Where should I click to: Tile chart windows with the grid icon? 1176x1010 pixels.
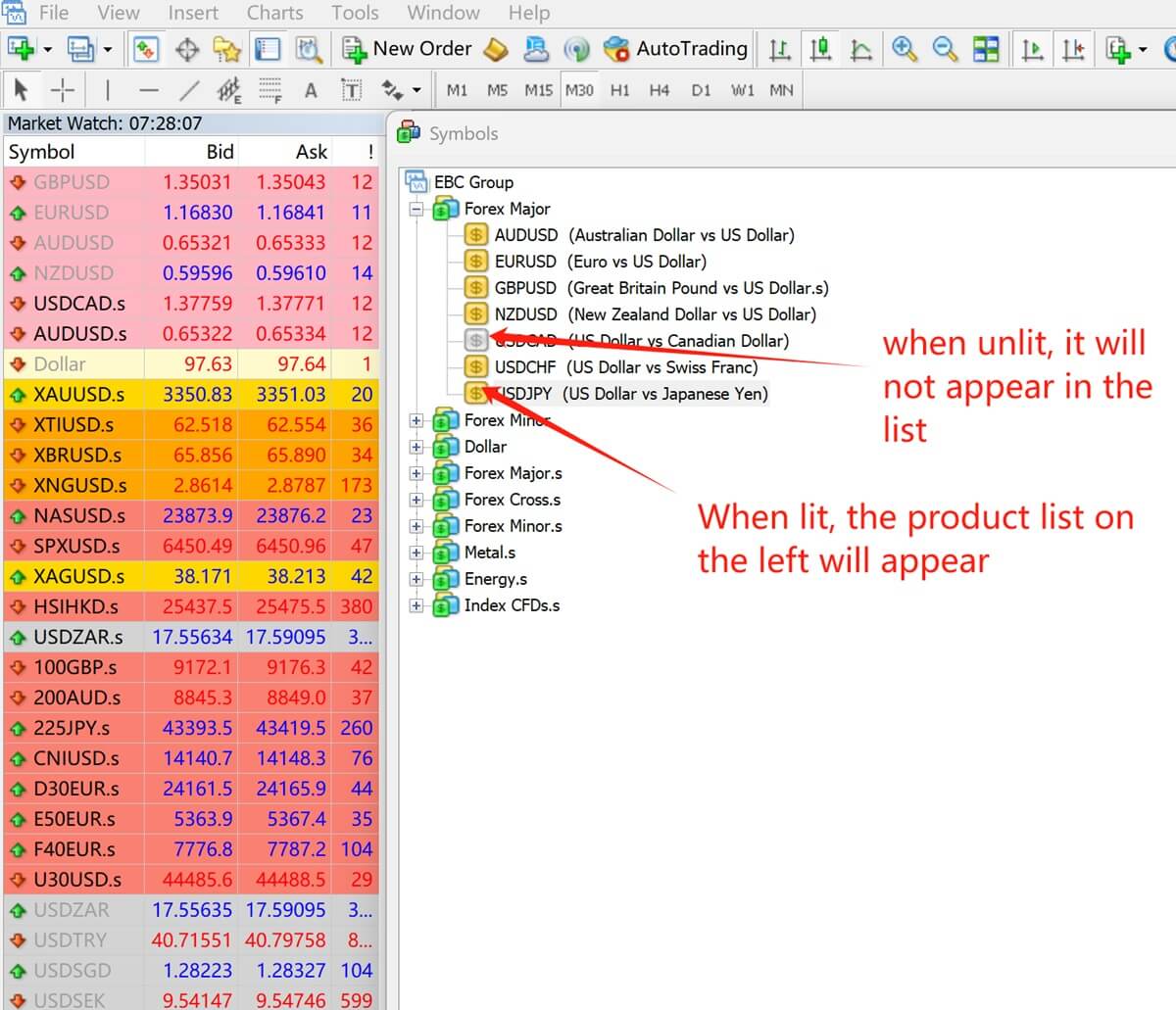(986, 48)
